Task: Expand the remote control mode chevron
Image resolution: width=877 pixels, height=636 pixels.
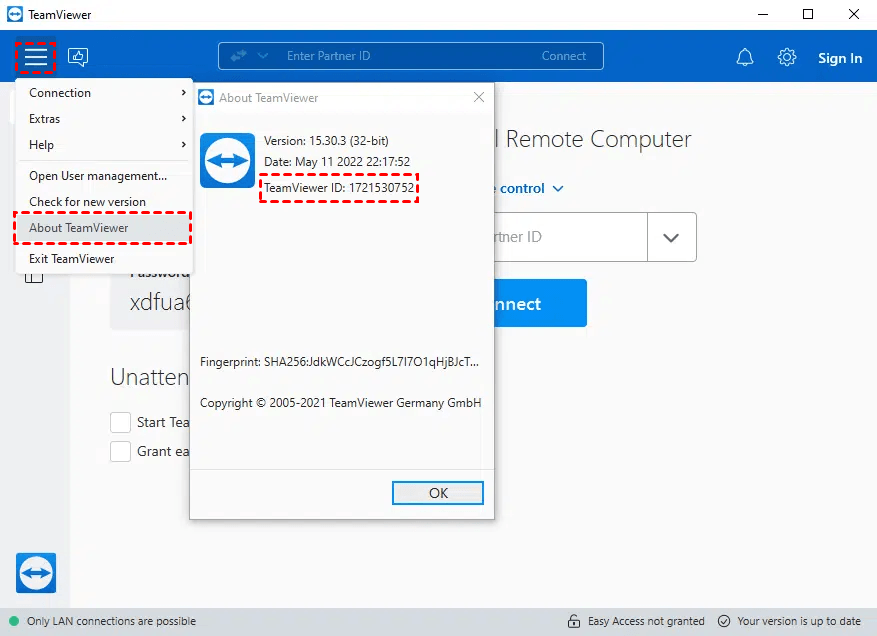Action: point(558,189)
